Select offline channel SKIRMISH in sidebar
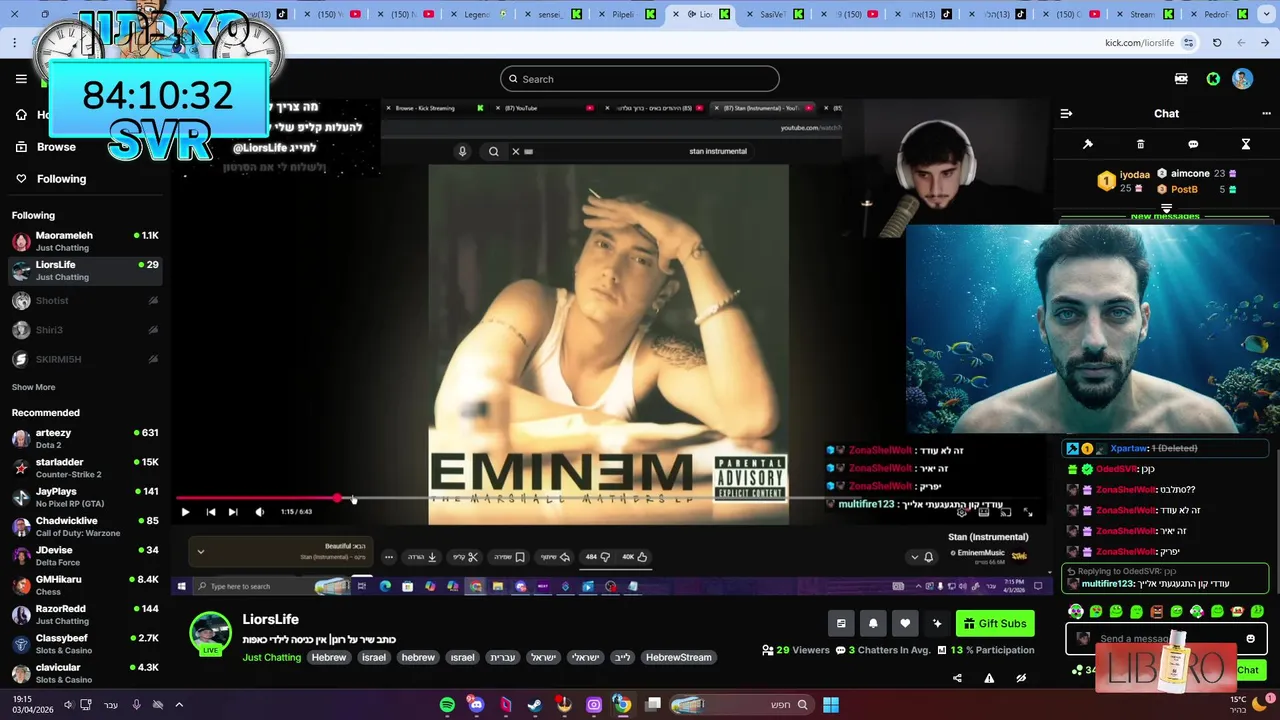This screenshot has height=720, width=1280. (85, 359)
